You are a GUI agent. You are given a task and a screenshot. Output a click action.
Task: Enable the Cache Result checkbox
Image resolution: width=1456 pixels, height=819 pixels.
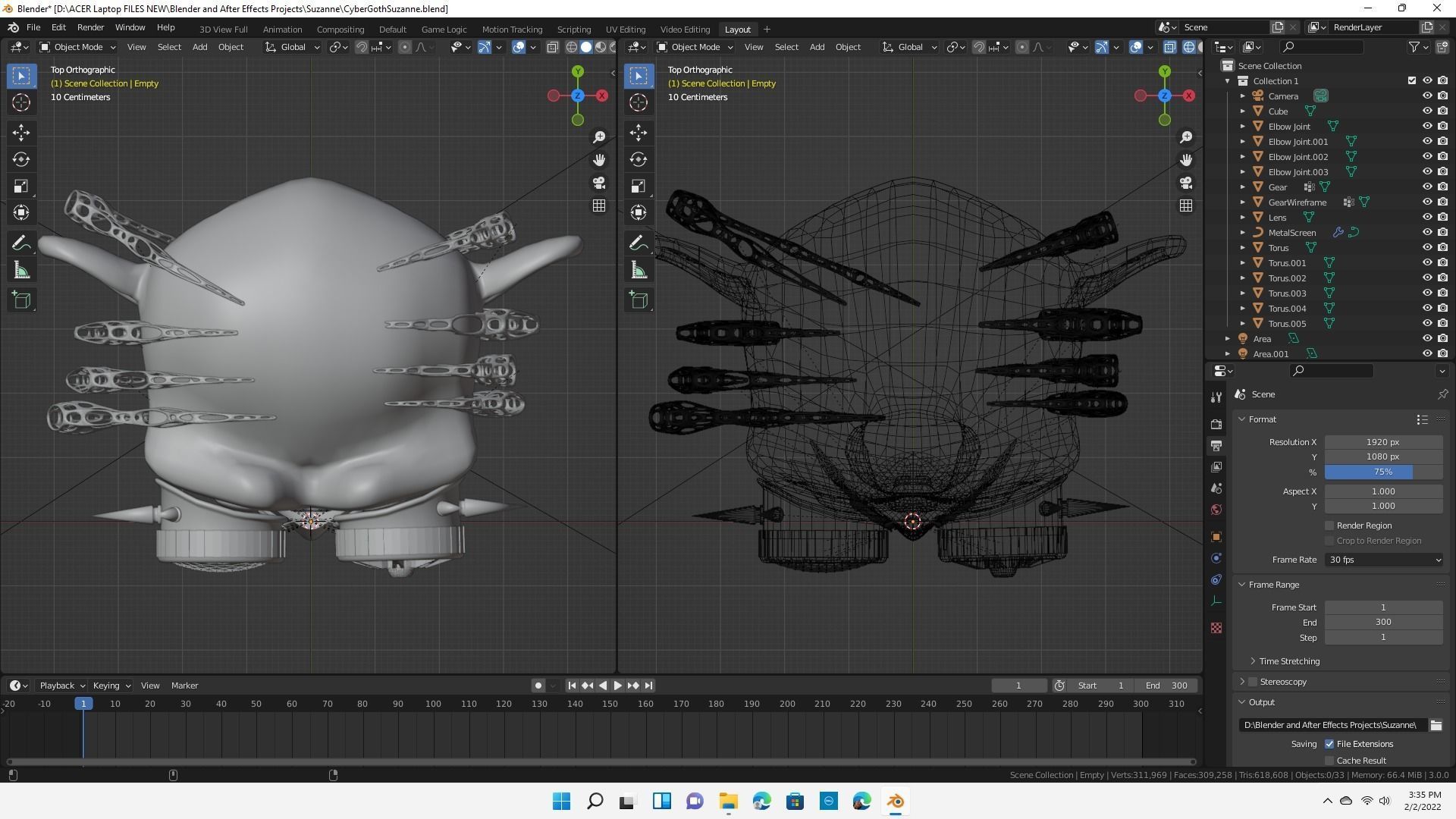[1329, 761]
